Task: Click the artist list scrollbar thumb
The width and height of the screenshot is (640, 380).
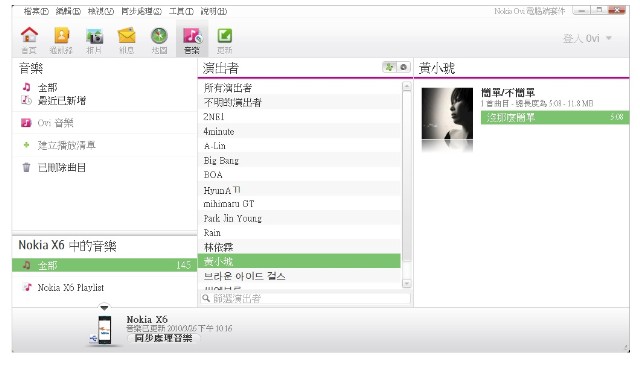Action: [x=407, y=176]
